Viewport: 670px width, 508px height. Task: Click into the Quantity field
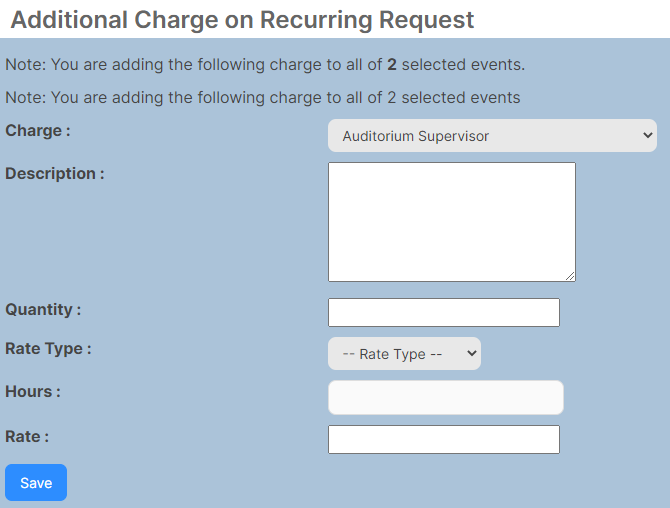click(x=444, y=312)
